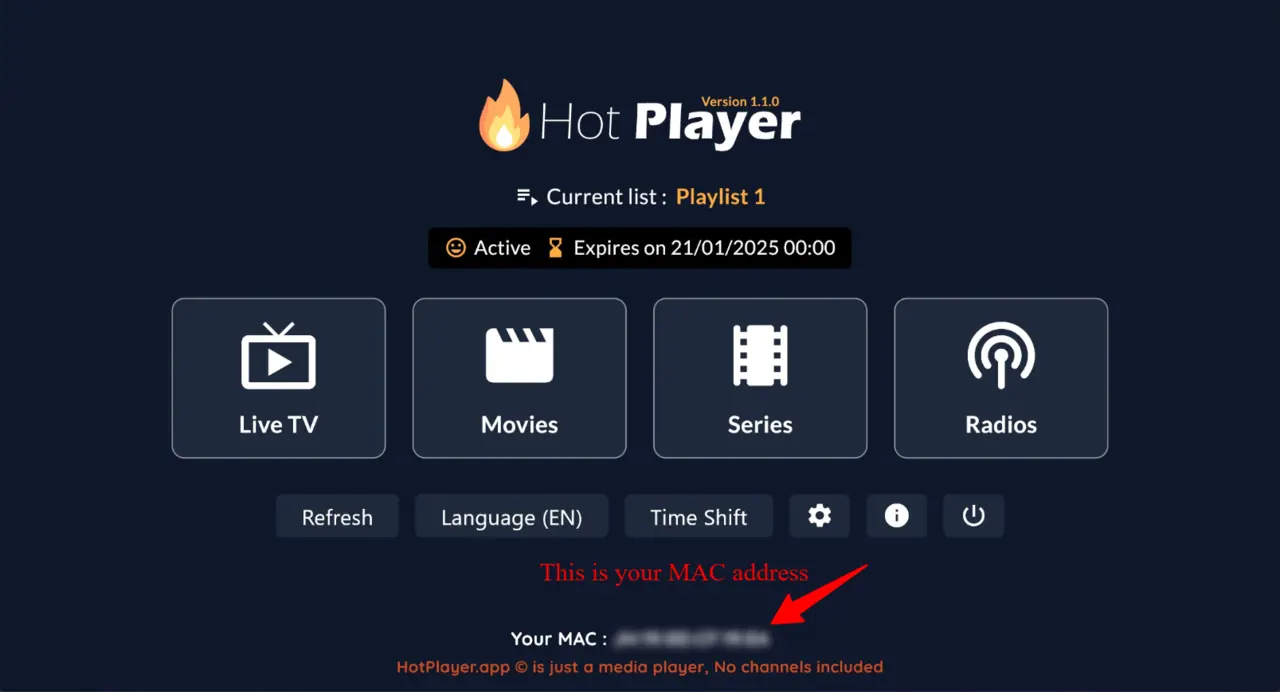
Task: Refresh the playlist content
Action: click(337, 516)
